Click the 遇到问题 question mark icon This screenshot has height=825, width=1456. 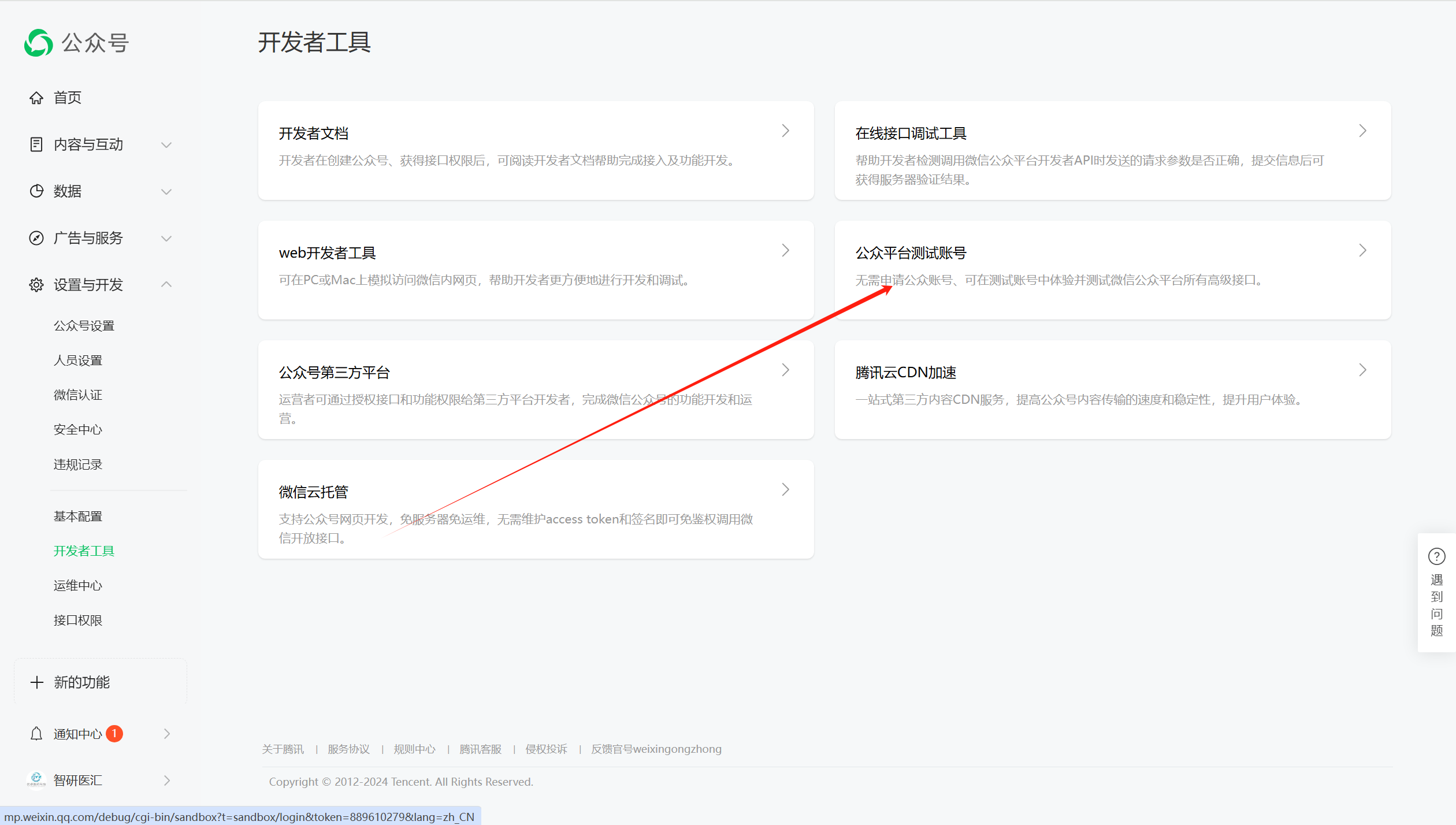(x=1436, y=556)
